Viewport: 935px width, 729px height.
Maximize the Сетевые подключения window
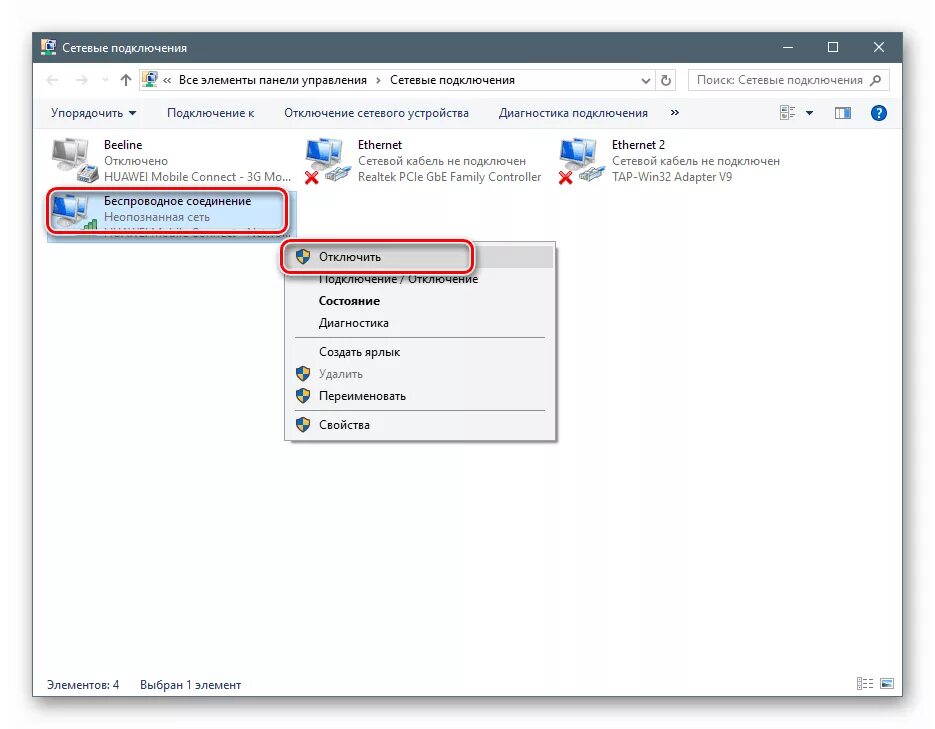(x=833, y=47)
